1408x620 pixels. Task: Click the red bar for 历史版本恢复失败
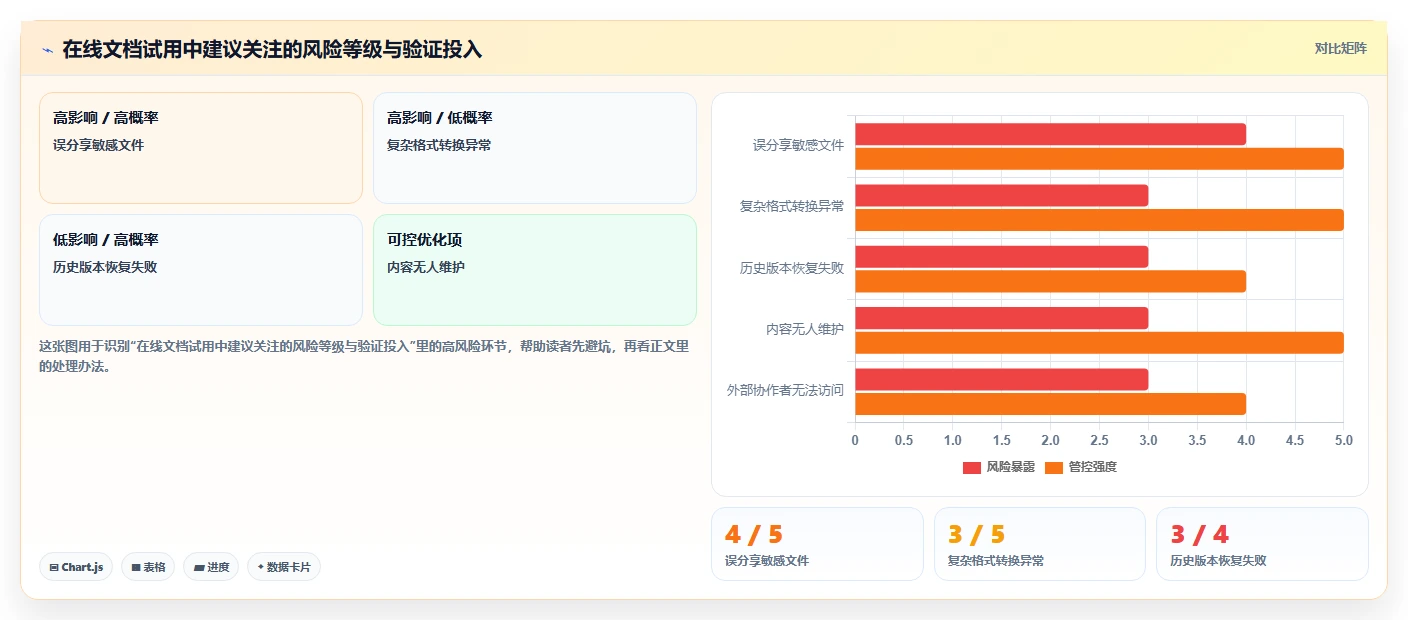[1001, 257]
